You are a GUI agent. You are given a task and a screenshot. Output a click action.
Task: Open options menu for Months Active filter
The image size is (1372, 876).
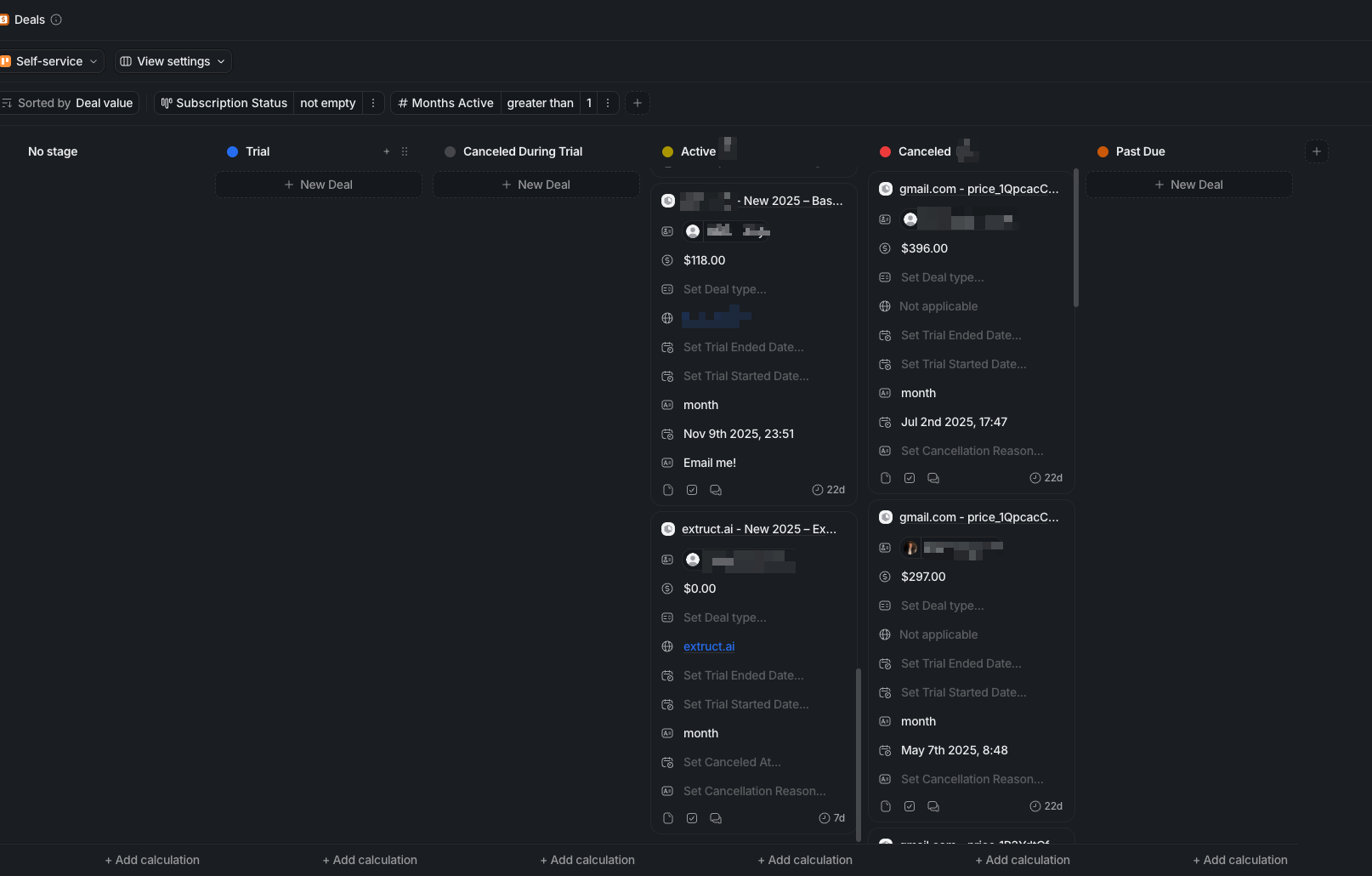pos(608,103)
